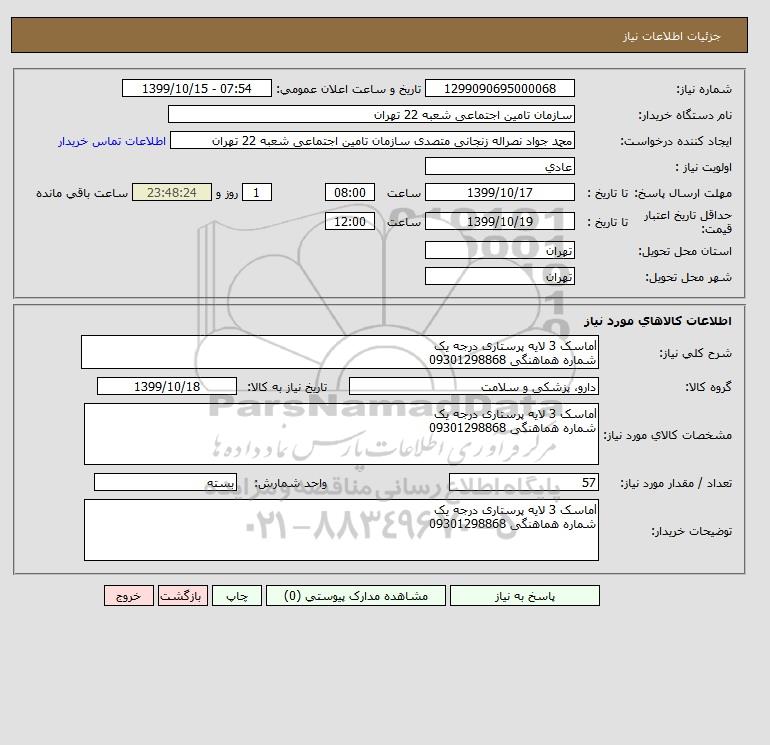
Task: Click the خروج exit button
Action: [x=129, y=596]
